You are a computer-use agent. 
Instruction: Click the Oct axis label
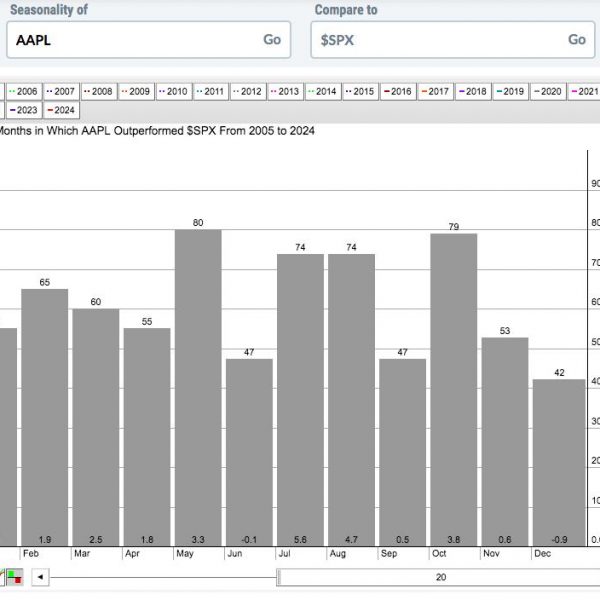pos(439,553)
